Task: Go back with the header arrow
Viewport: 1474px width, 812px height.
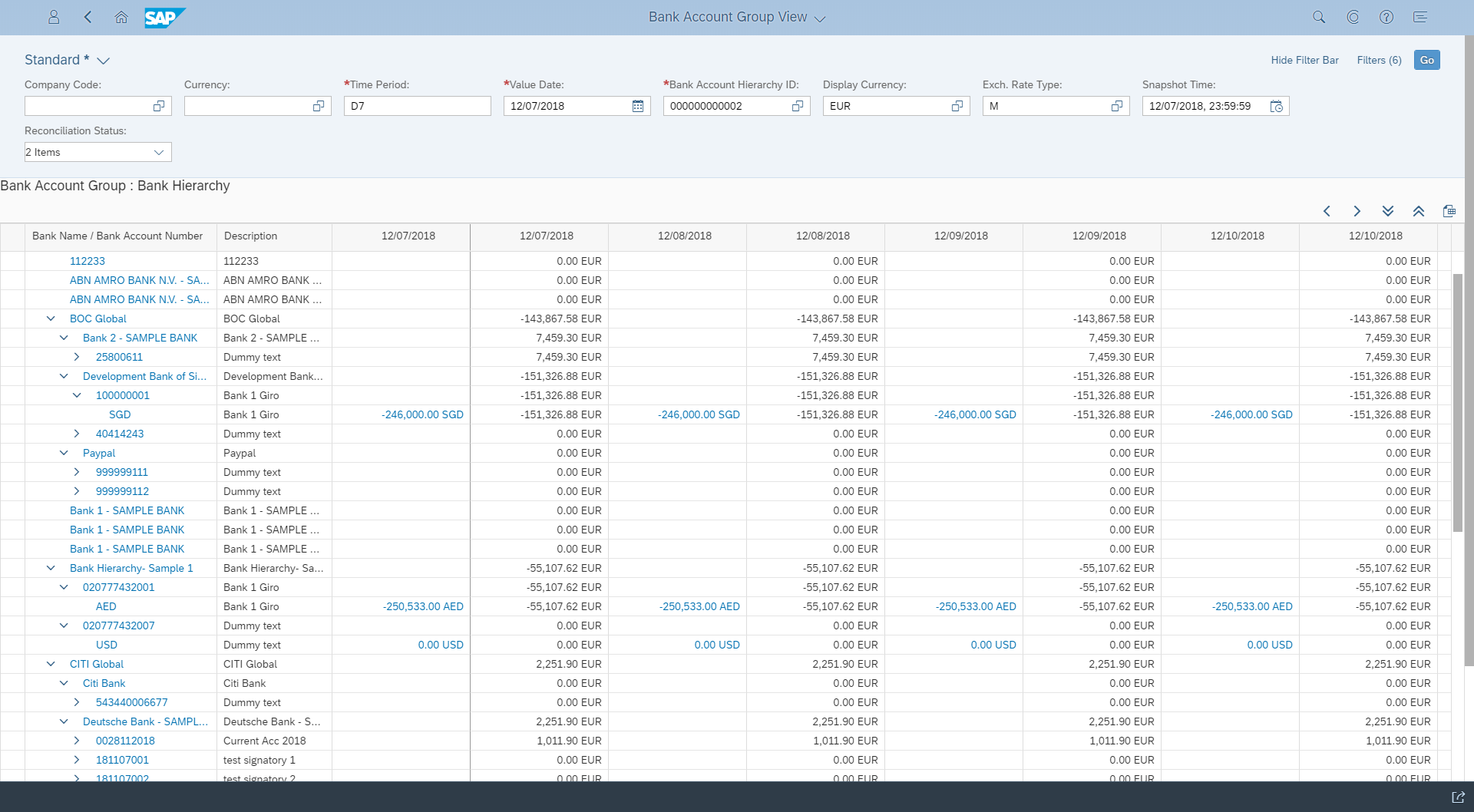Action: tap(88, 17)
